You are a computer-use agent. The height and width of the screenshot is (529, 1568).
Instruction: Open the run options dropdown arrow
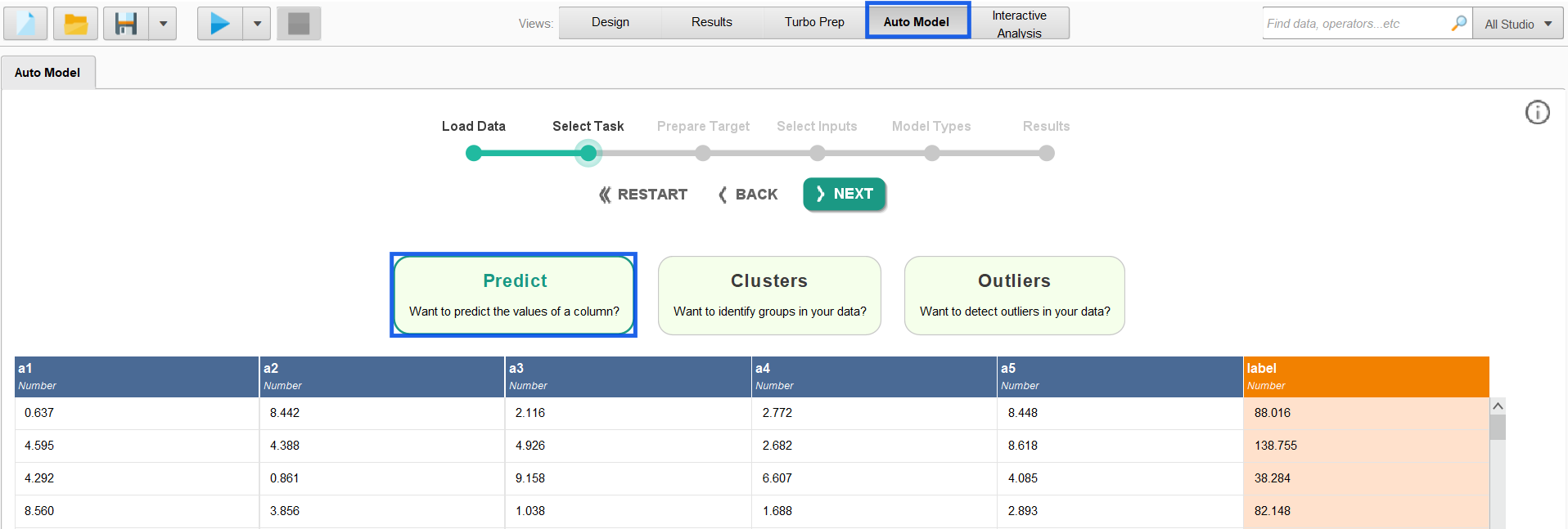(257, 24)
